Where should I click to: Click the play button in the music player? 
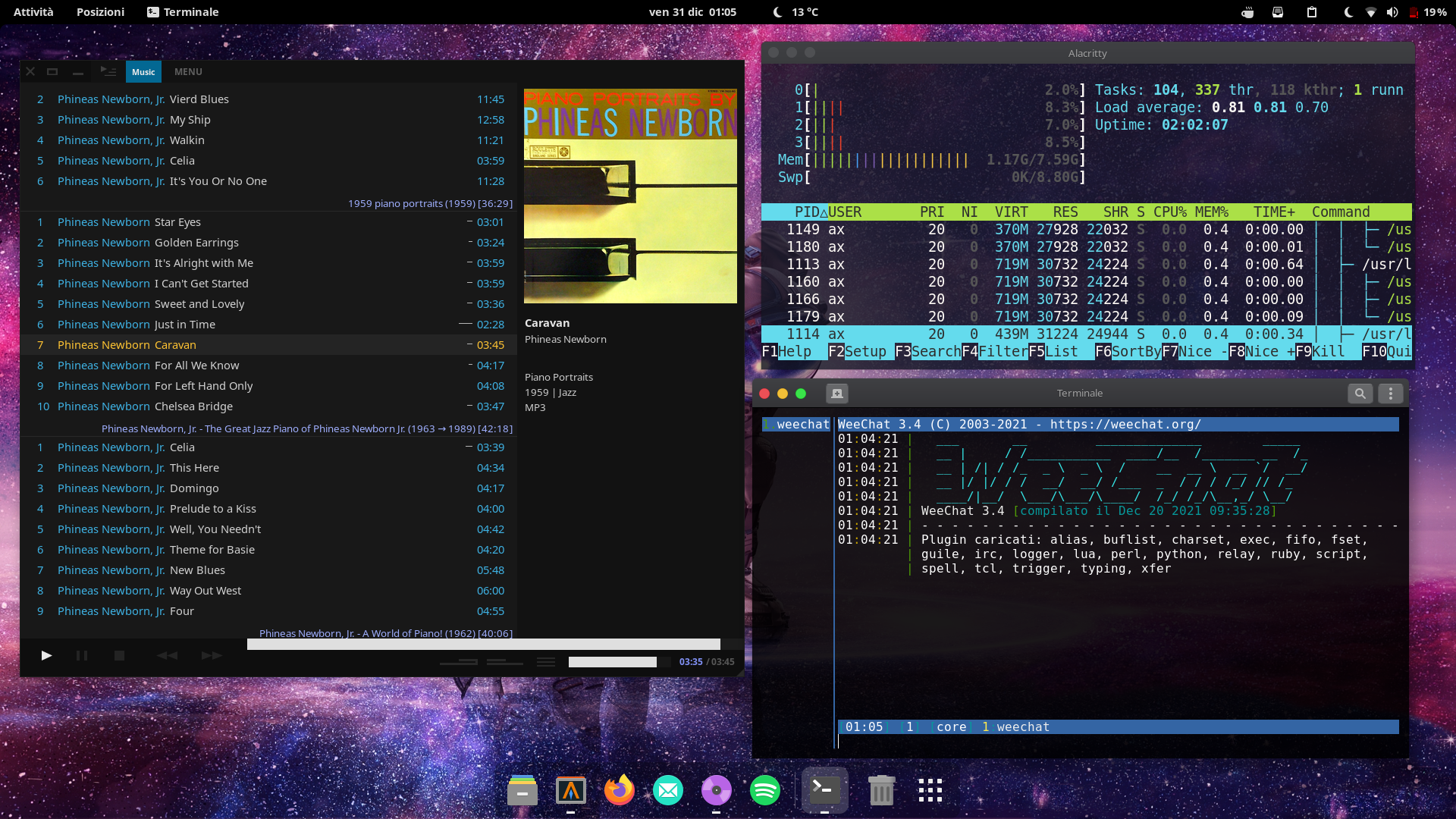click(46, 655)
